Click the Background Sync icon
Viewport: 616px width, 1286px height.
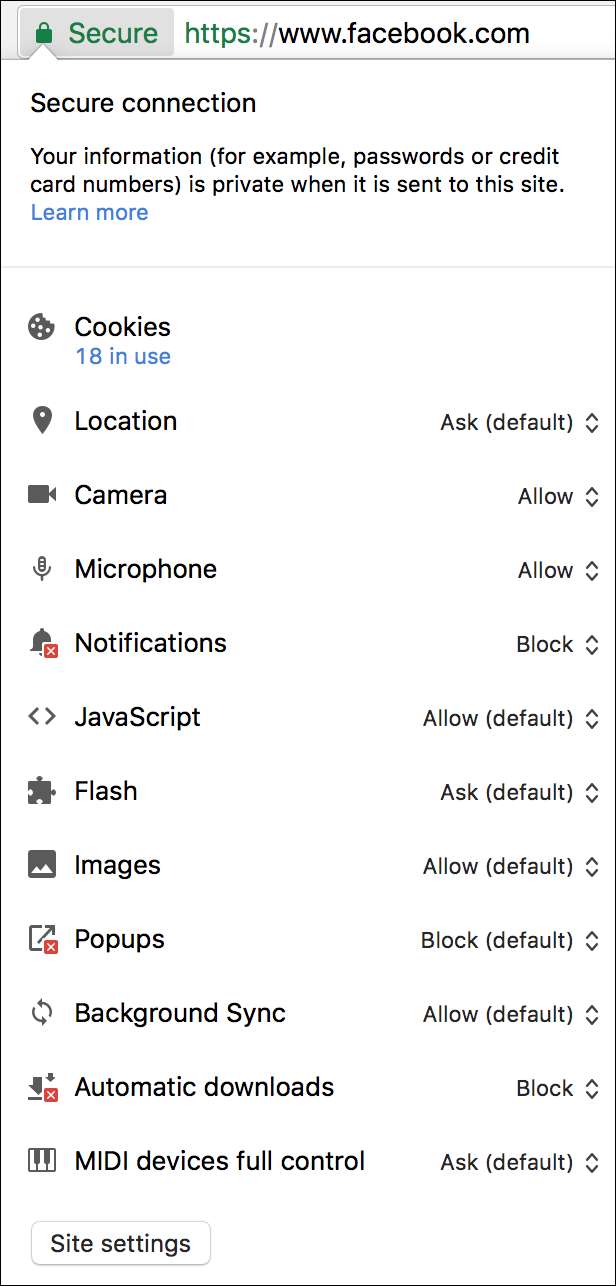[42, 1013]
